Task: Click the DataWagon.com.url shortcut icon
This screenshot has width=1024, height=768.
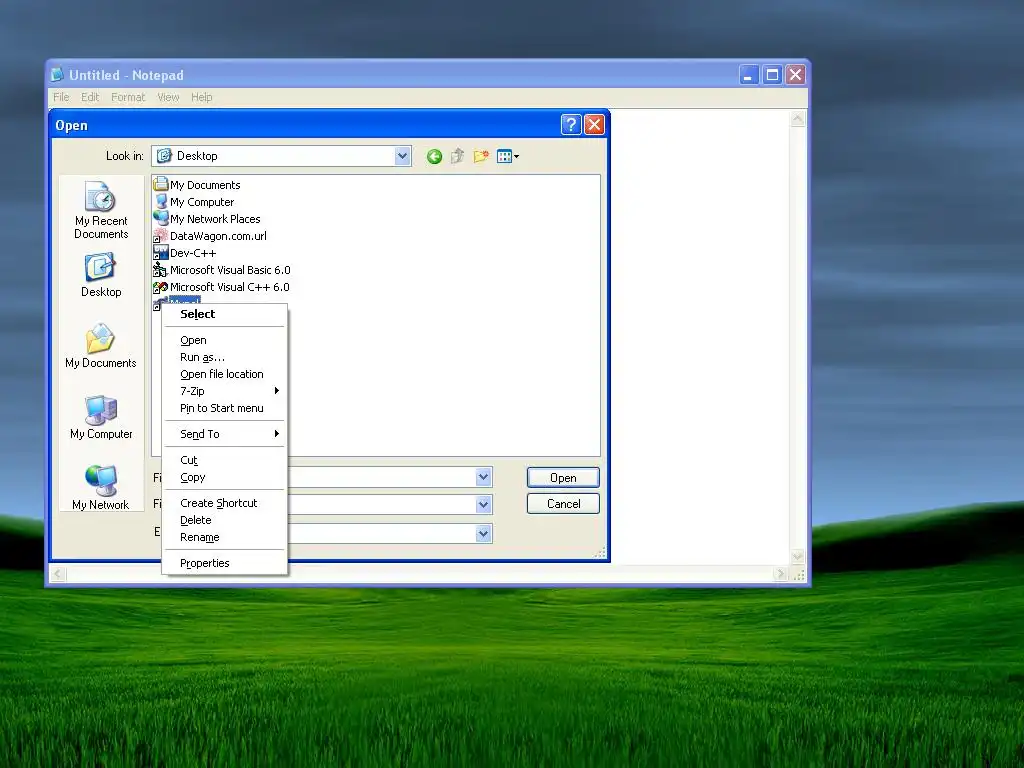Action: (x=161, y=235)
